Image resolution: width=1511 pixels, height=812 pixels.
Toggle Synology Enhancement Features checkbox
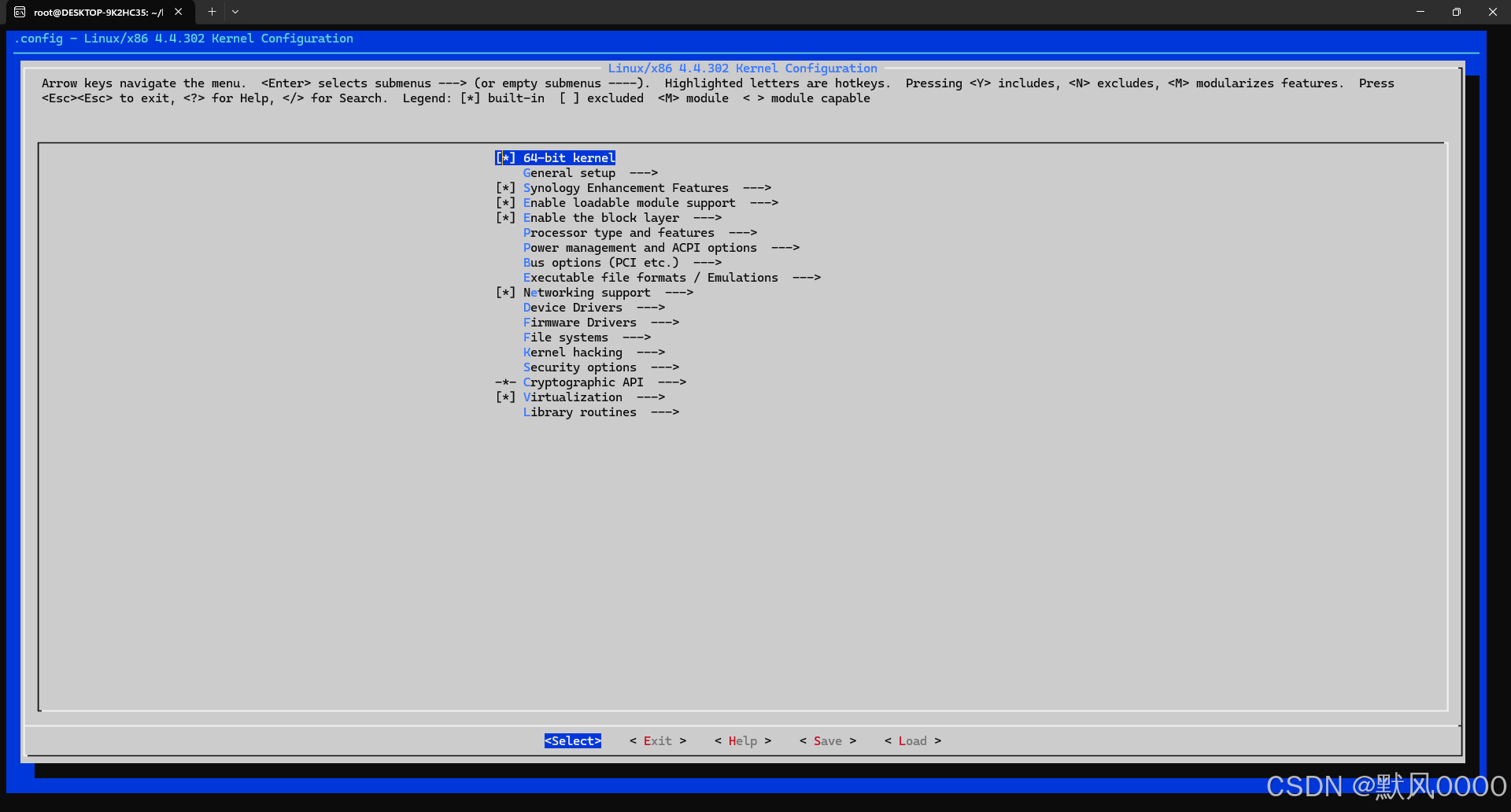(x=505, y=188)
